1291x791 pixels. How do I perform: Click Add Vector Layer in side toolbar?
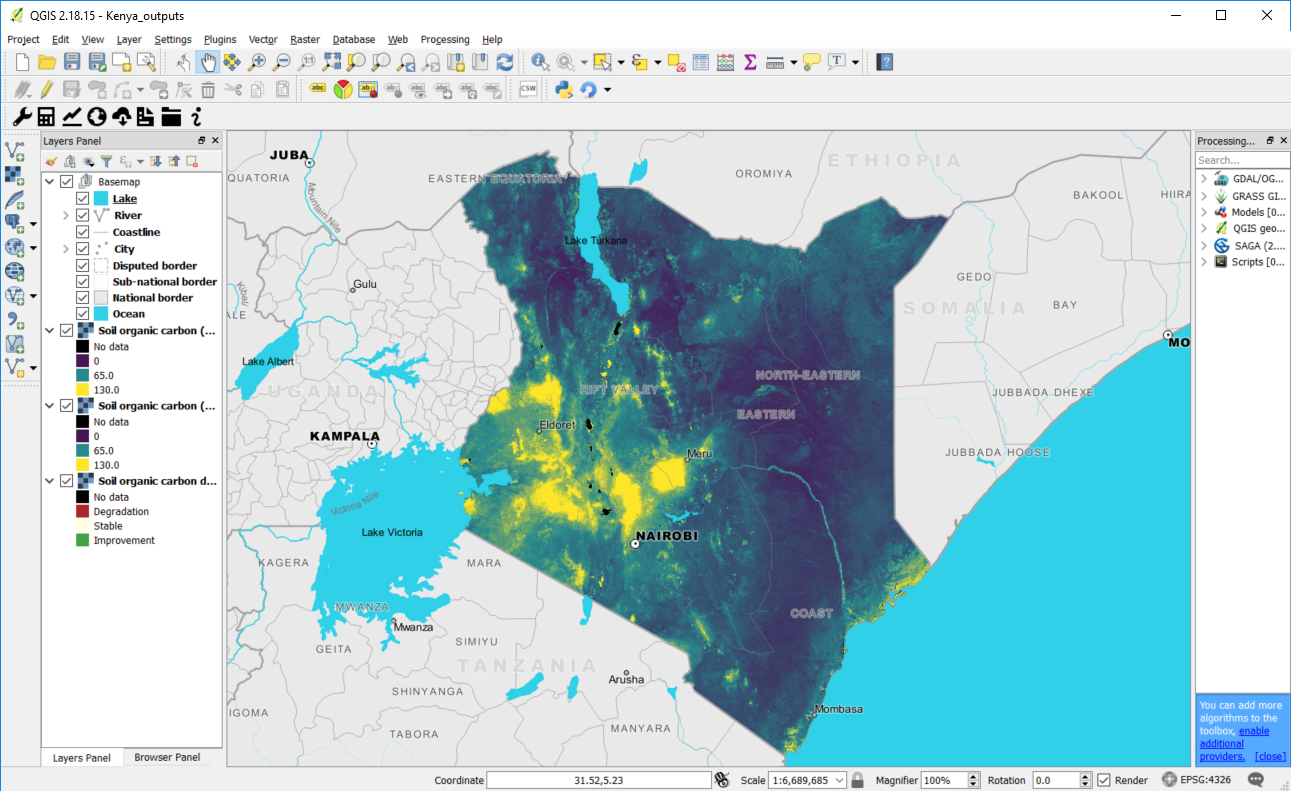tap(15, 151)
